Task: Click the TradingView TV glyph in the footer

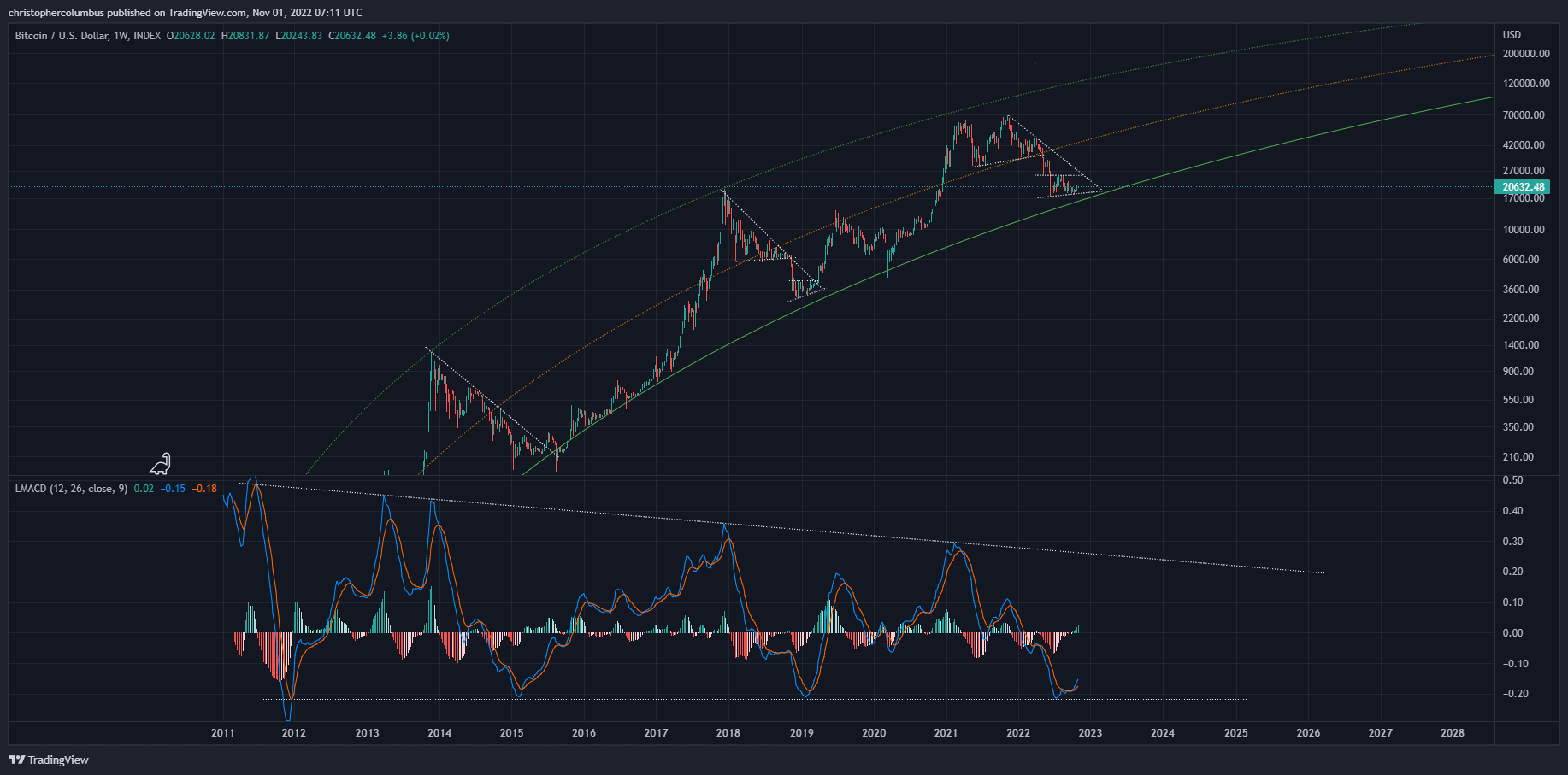Action: [x=15, y=760]
